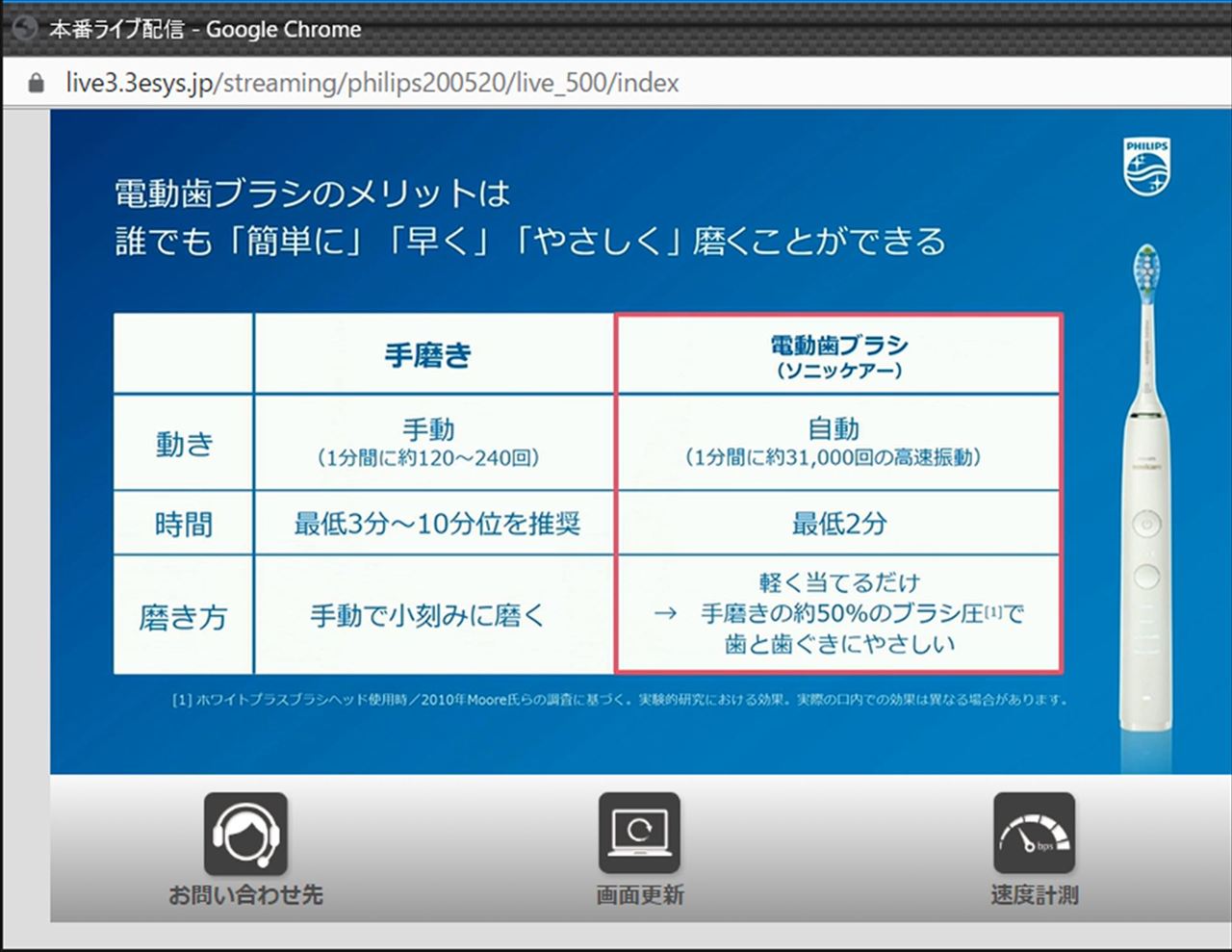Click the 速度計測 speedometer icon
1232x952 pixels.
tap(1034, 834)
